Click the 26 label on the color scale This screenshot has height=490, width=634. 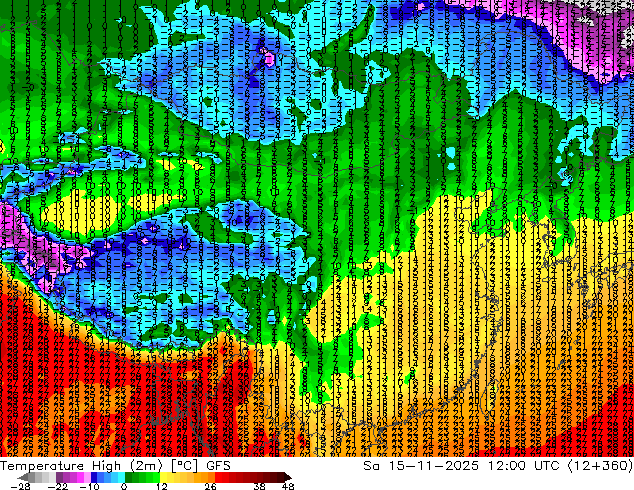tap(210, 486)
